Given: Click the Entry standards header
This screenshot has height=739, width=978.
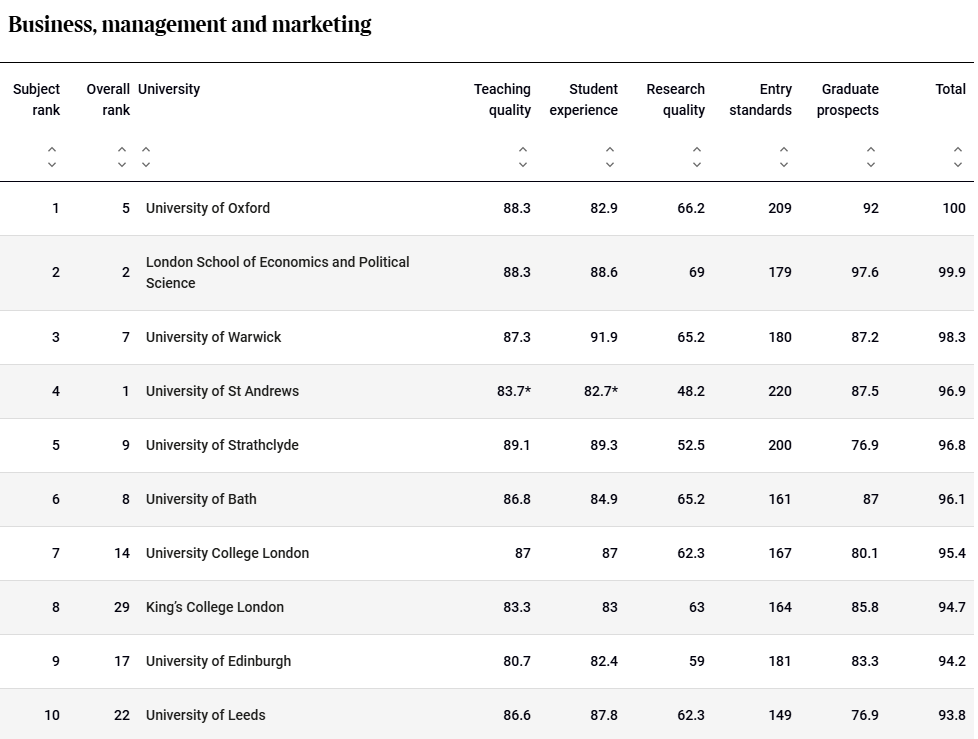Looking at the screenshot, I should (760, 99).
